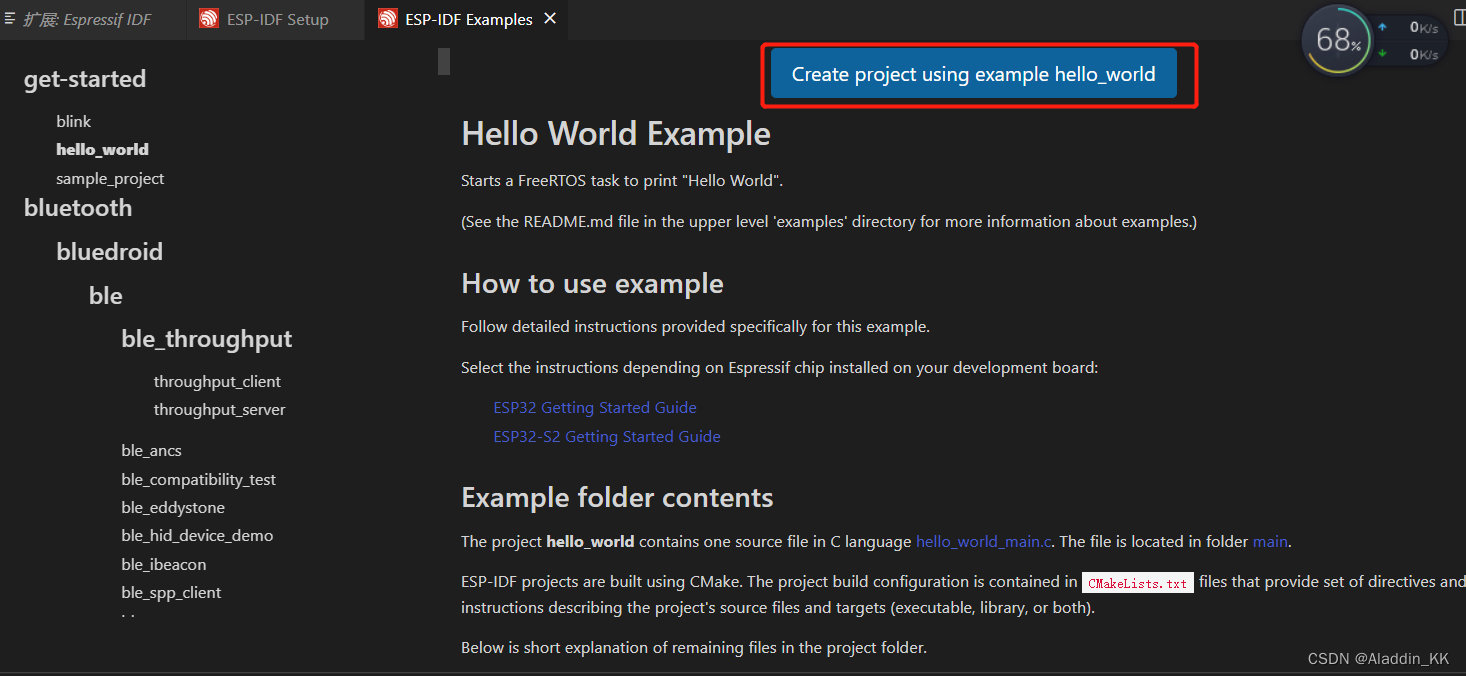This screenshot has width=1466, height=676.
Task: Open the ble_hid_device_demo example
Action: 197,535
